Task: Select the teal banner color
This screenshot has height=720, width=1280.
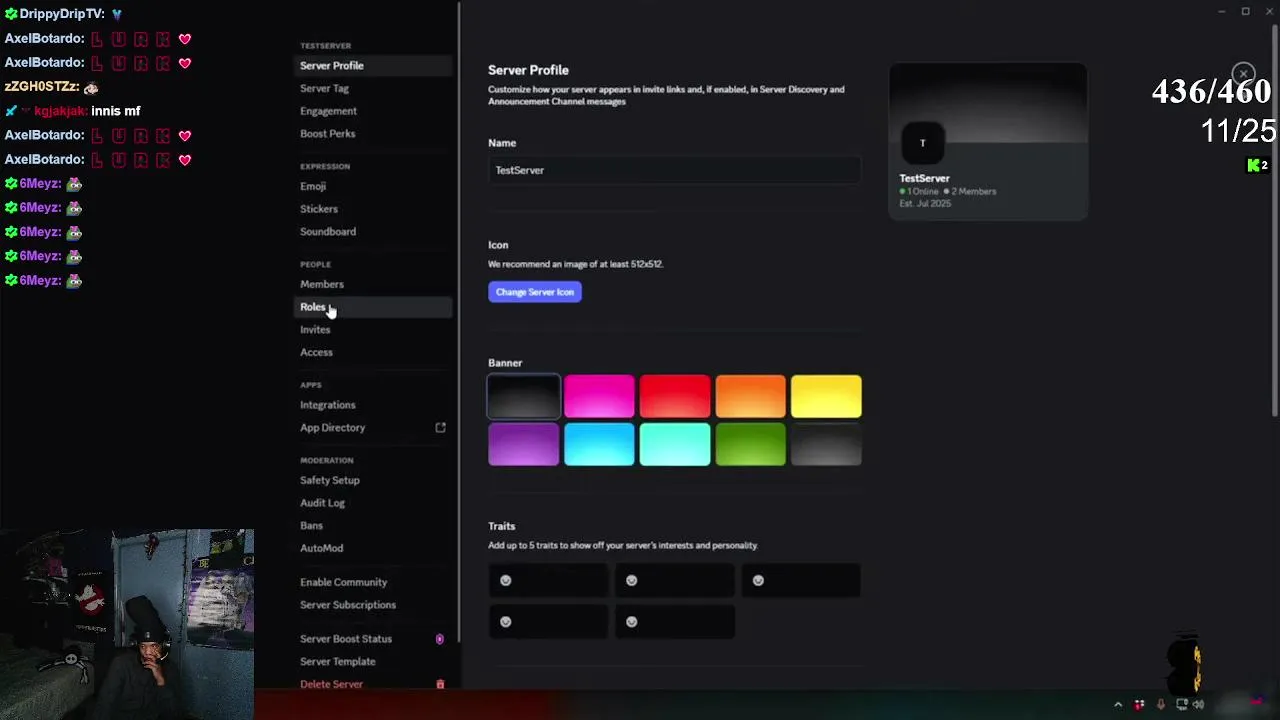Action: [x=675, y=444]
